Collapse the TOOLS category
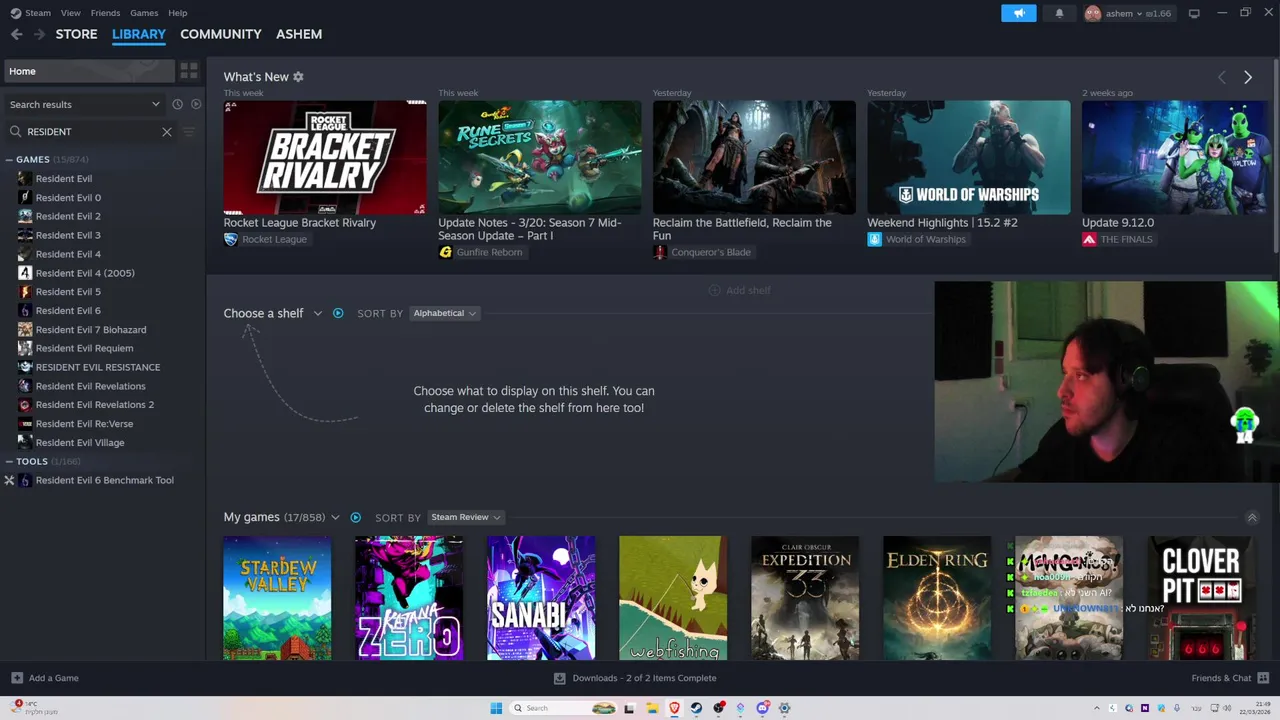This screenshot has width=1280, height=720. tap(9, 461)
